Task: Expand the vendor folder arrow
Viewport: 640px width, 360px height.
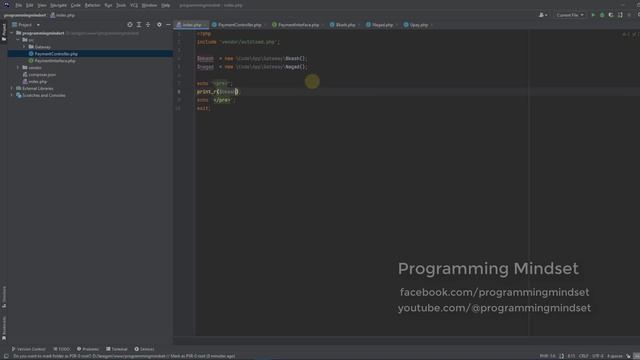Action: [x=18, y=68]
